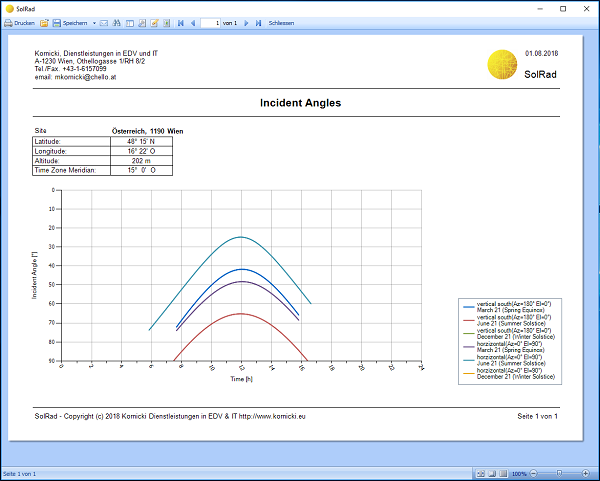This screenshot has width=600, height=481.
Task: Jump to the first page
Action: coord(180,22)
